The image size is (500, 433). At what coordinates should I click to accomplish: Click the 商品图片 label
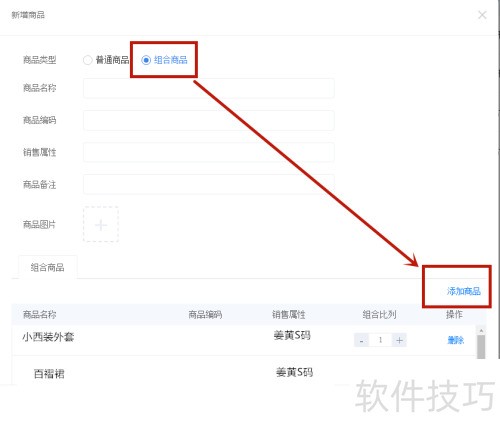click(39, 225)
